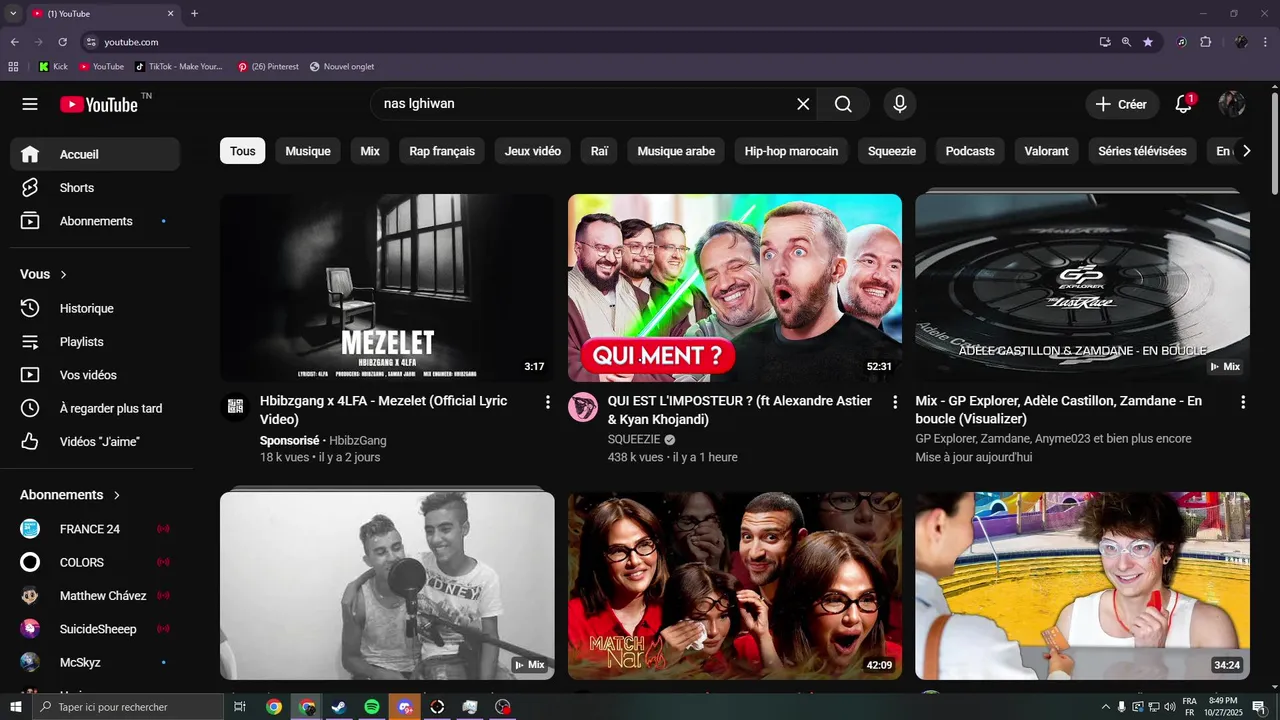
Task: Open the Mezelet video options menu
Action: pyautogui.click(x=547, y=402)
